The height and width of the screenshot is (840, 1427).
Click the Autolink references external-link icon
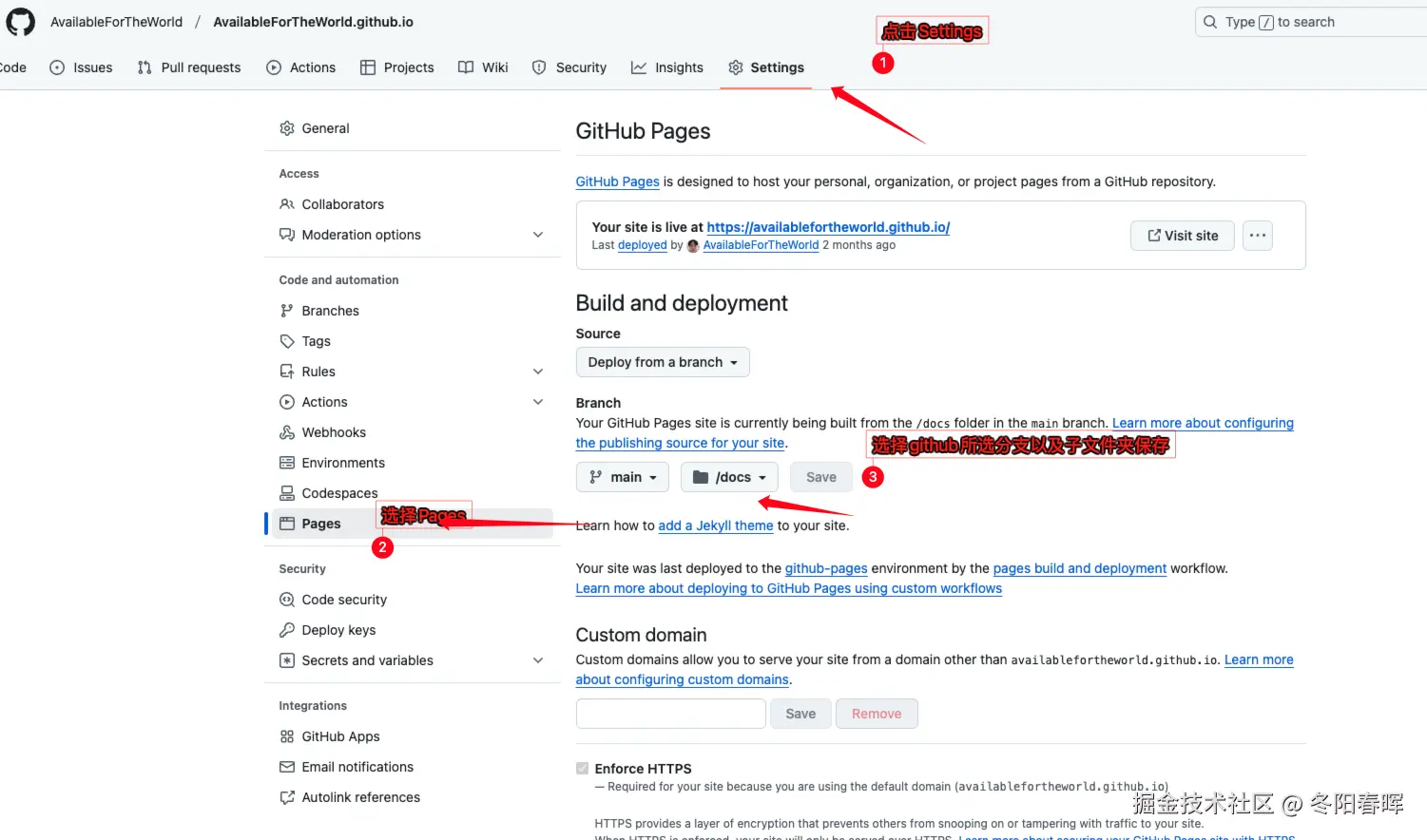287,797
